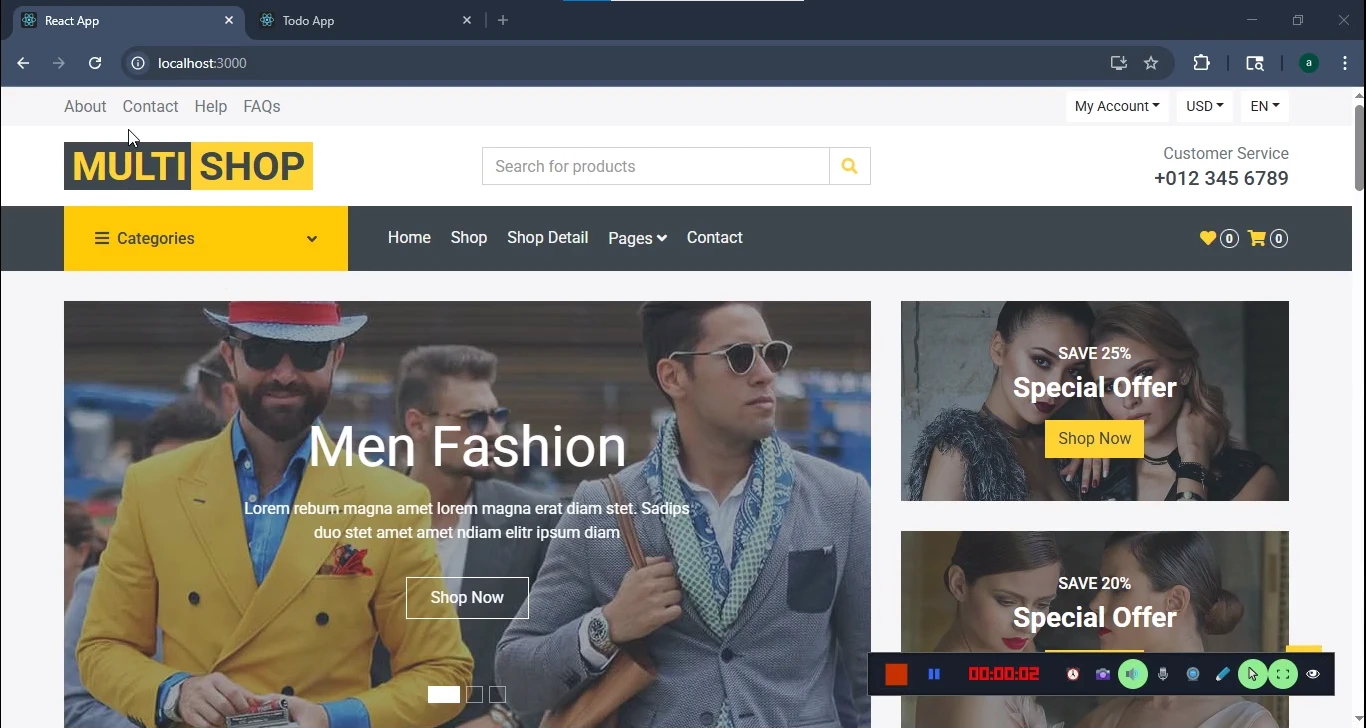Bookmark this page with the star icon

pyautogui.click(x=1151, y=63)
